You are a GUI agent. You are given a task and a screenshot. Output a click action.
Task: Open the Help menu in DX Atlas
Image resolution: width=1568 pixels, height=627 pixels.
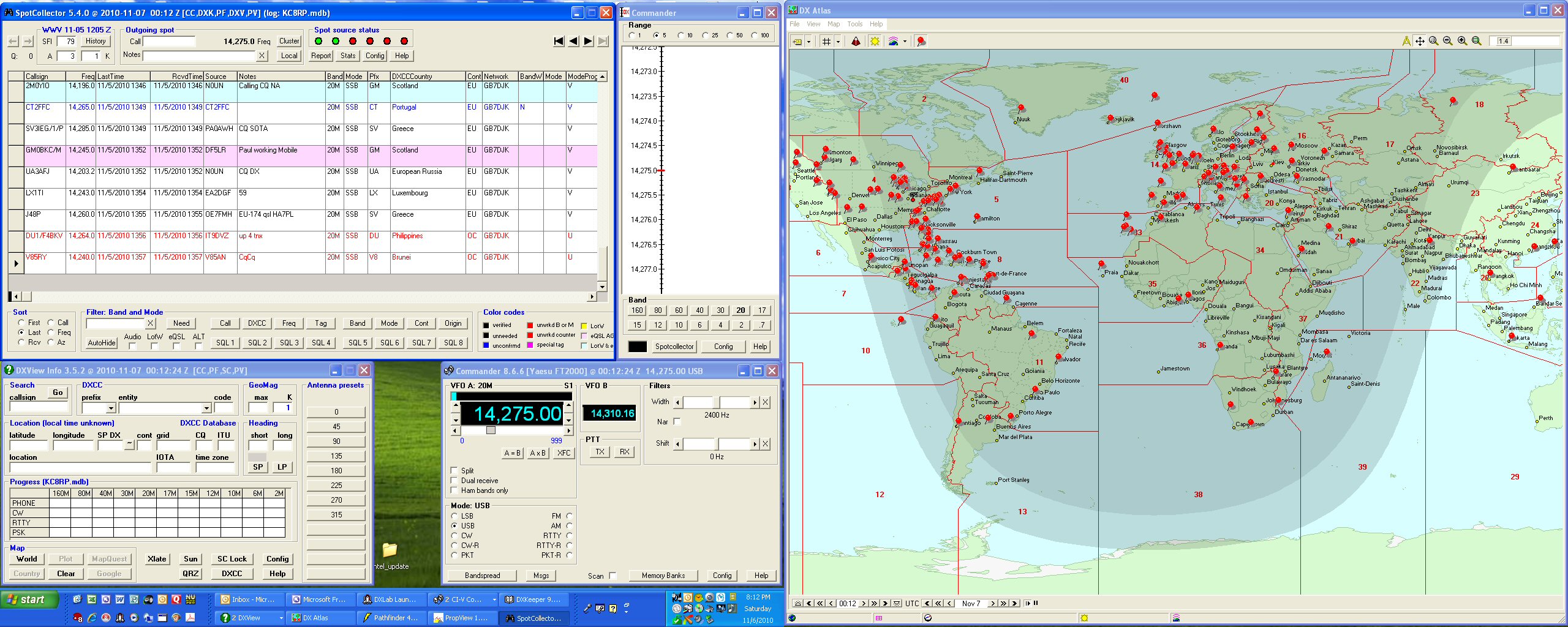[x=876, y=24]
